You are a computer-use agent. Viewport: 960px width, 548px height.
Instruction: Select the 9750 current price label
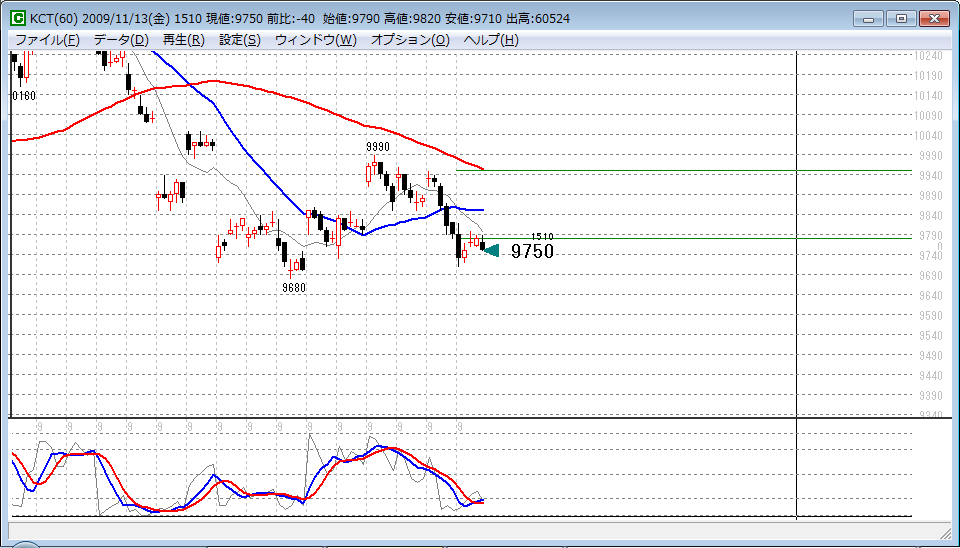(532, 252)
